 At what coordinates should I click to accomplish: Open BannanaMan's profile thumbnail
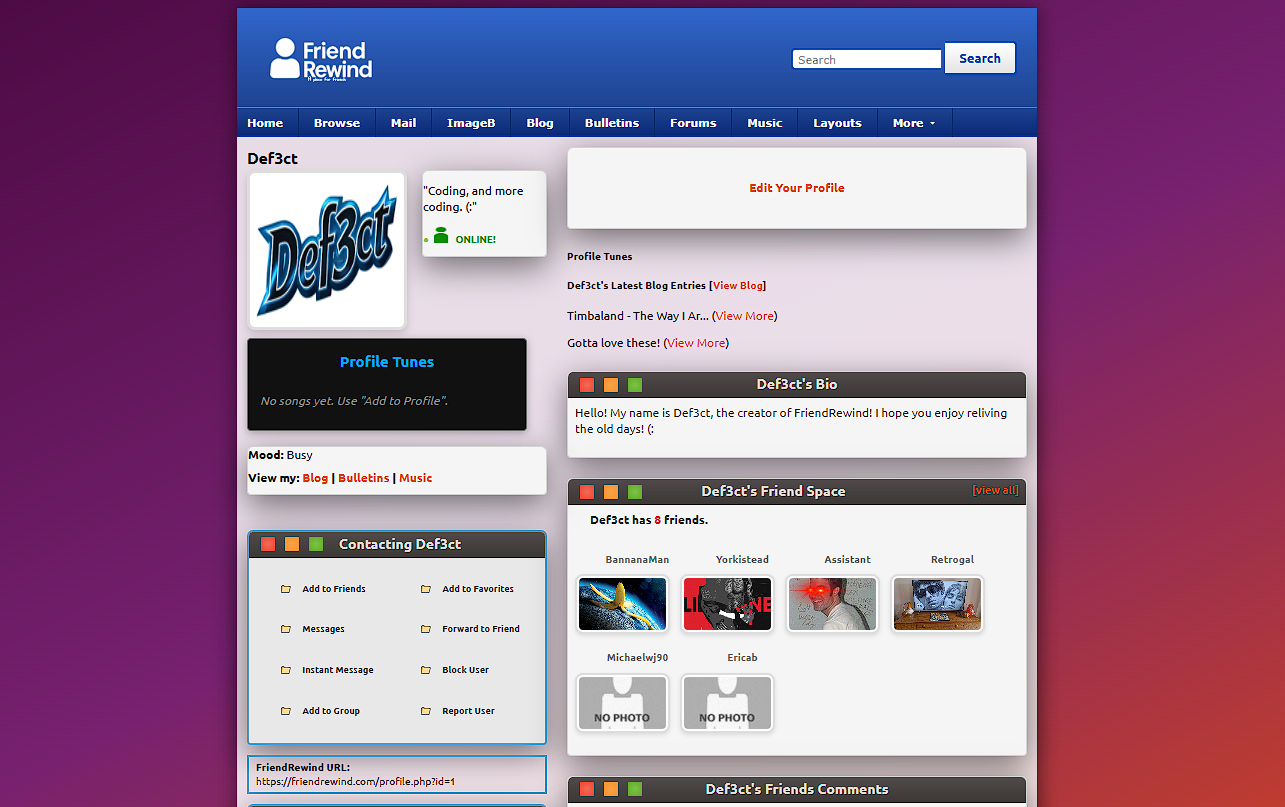click(x=622, y=604)
